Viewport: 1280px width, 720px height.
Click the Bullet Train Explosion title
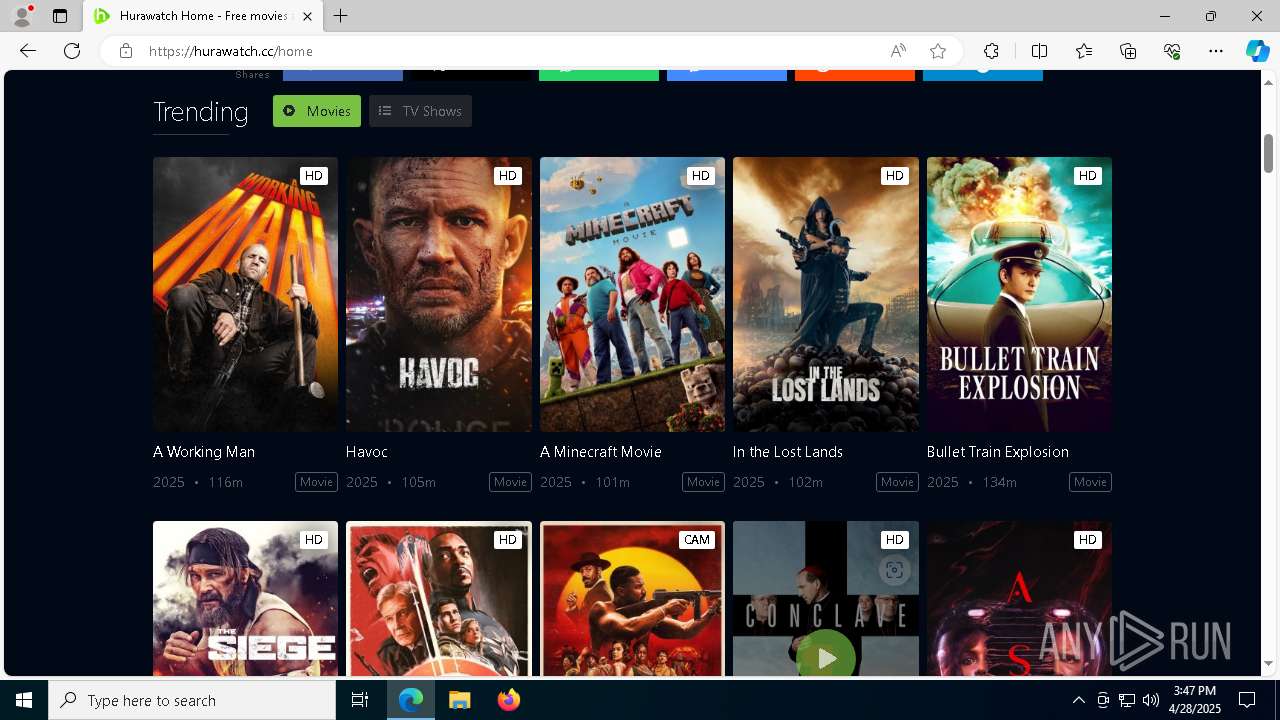point(998,452)
